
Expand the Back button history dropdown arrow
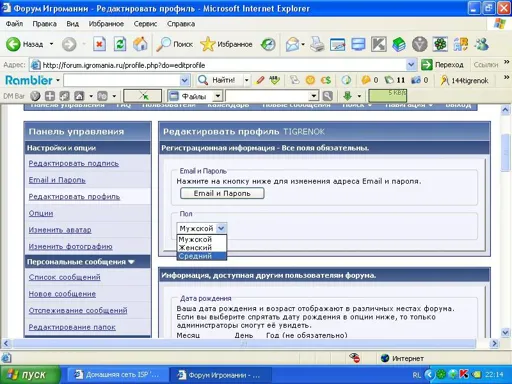[51, 44]
